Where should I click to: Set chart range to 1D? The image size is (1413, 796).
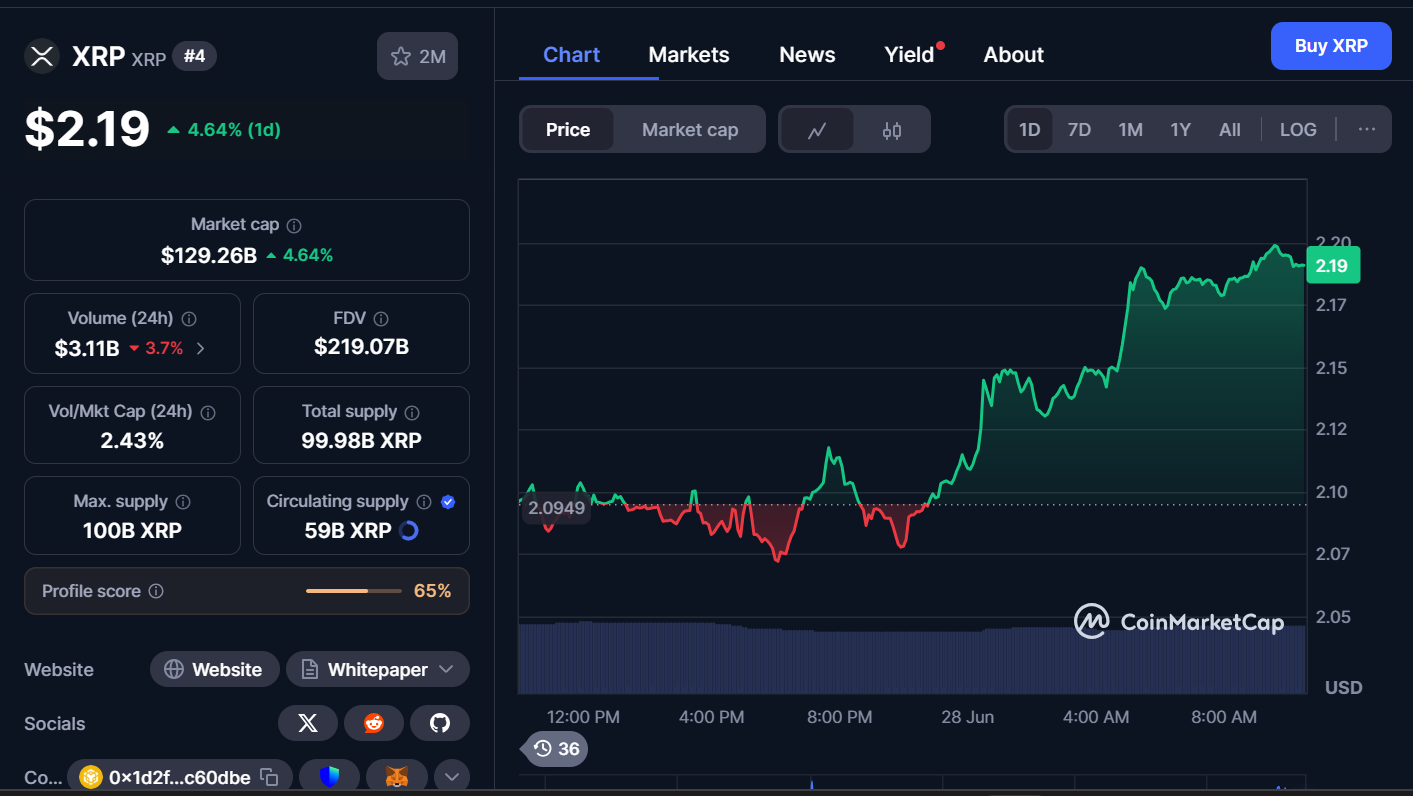pyautogui.click(x=1029, y=130)
